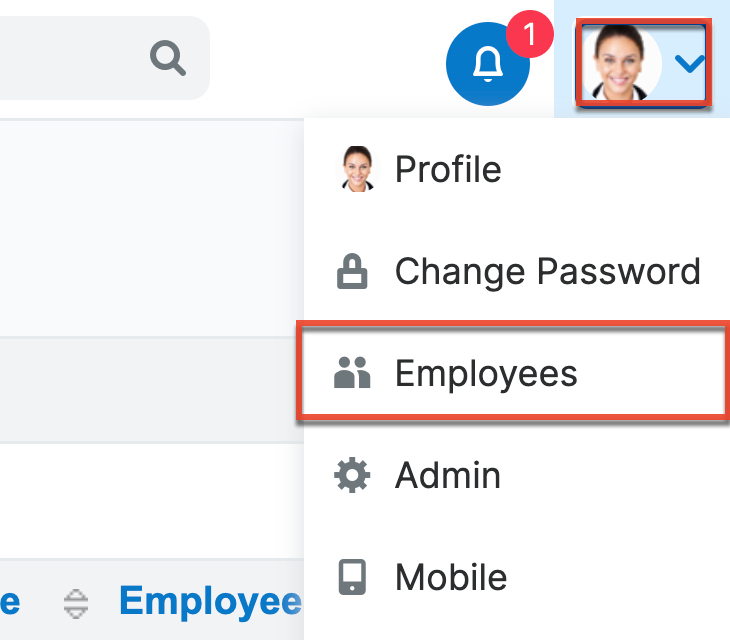The height and width of the screenshot is (640, 730).
Task: Focus the global search input field
Action: 70,58
